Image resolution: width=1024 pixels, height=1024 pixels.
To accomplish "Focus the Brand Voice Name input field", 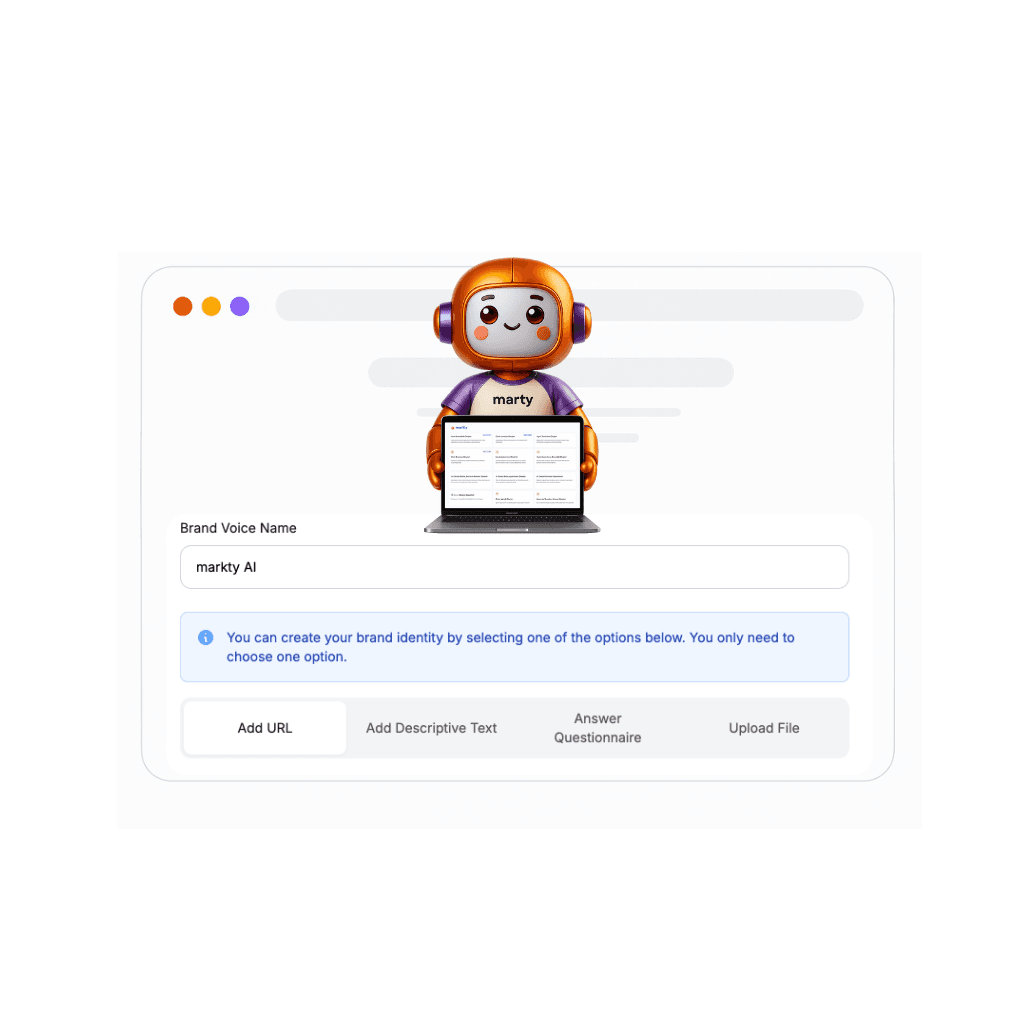I will pyautogui.click(x=515, y=567).
